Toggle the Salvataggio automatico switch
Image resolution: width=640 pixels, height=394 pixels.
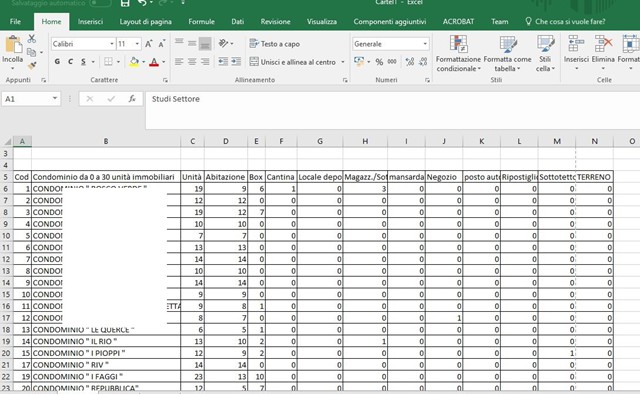[100, 3]
